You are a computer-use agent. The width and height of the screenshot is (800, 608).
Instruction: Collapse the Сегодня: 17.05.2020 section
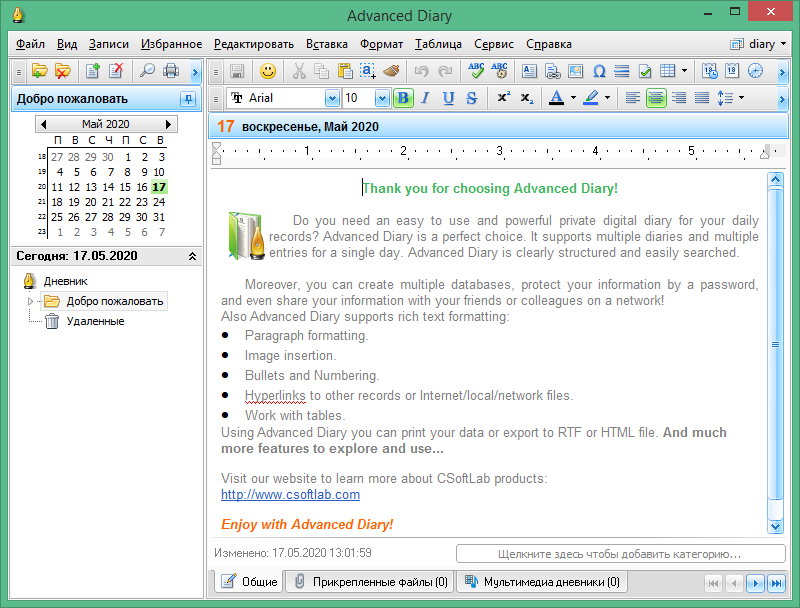[192, 256]
